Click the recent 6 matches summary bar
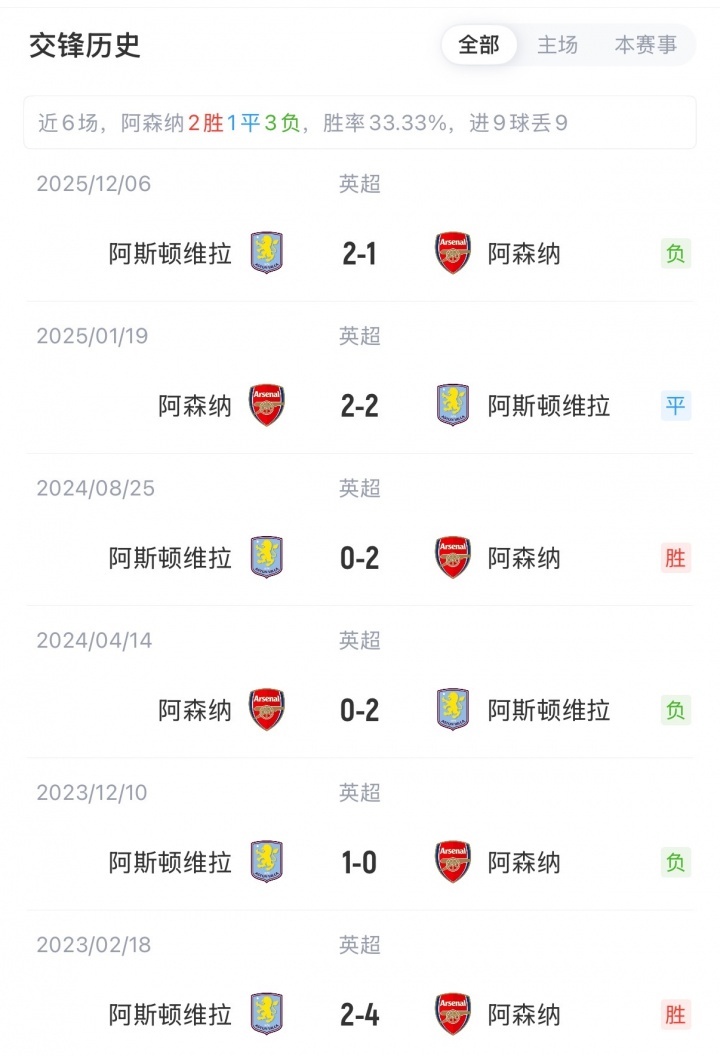Viewport: 720px width, 1056px height. [360, 123]
